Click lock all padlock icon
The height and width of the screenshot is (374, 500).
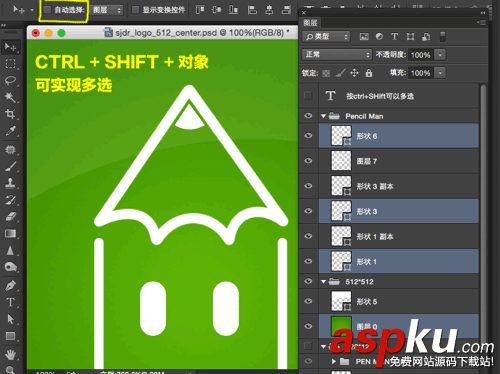tap(369, 73)
